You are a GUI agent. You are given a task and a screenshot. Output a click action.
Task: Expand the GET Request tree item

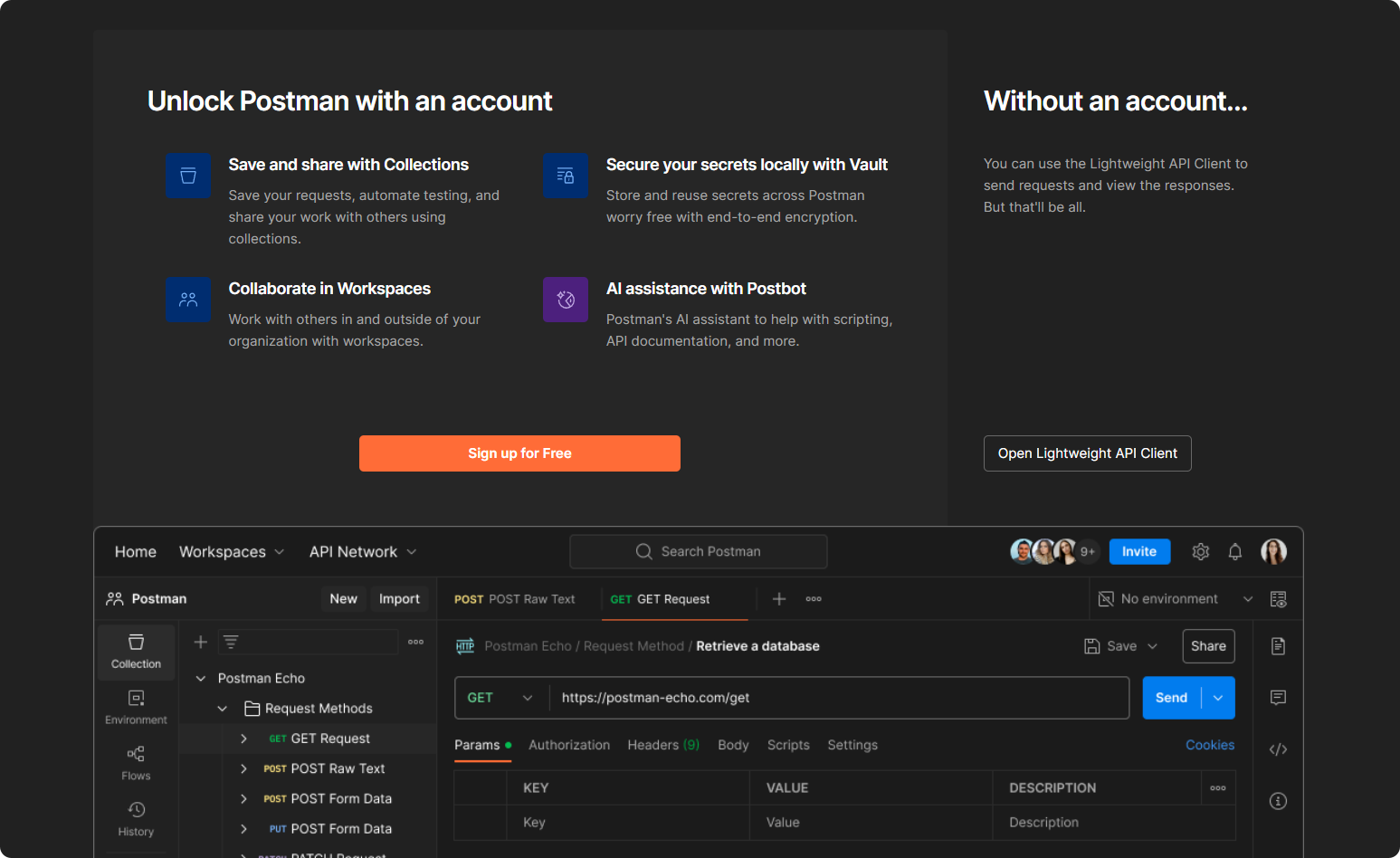pyautogui.click(x=243, y=739)
